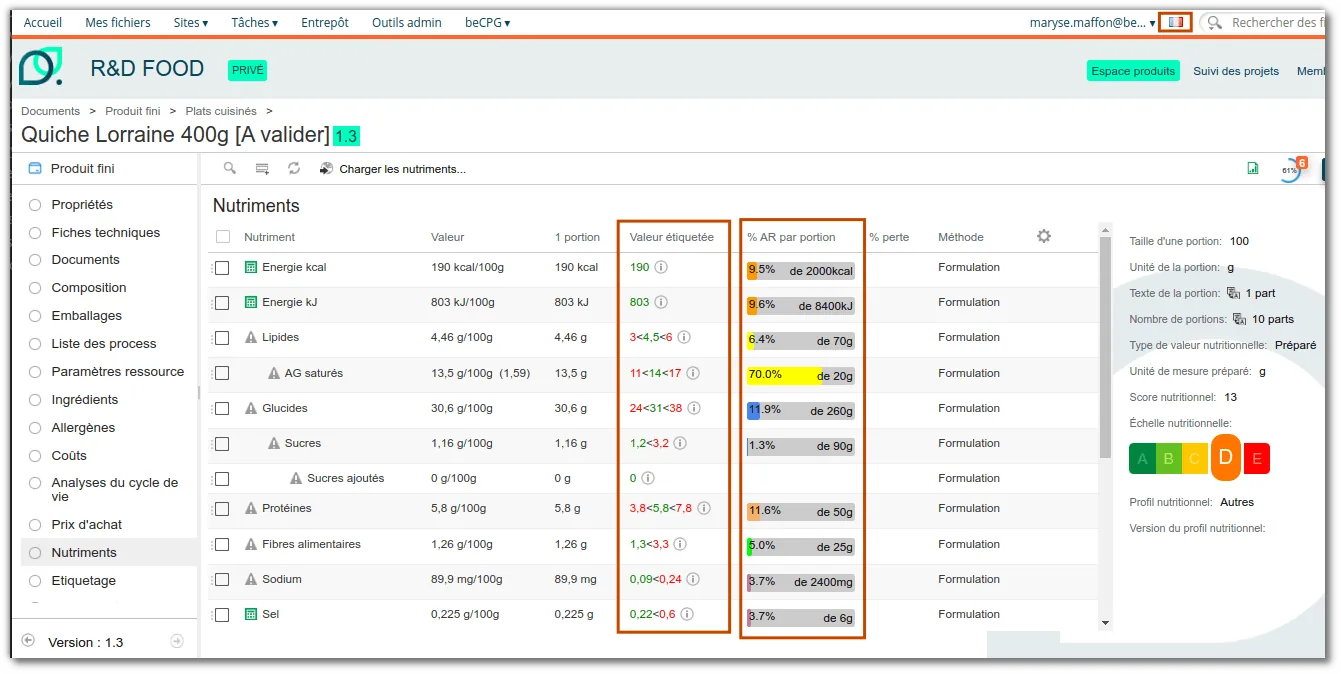
Task: Click the refresh icon in the nutrients toolbar
Action: tap(294, 169)
